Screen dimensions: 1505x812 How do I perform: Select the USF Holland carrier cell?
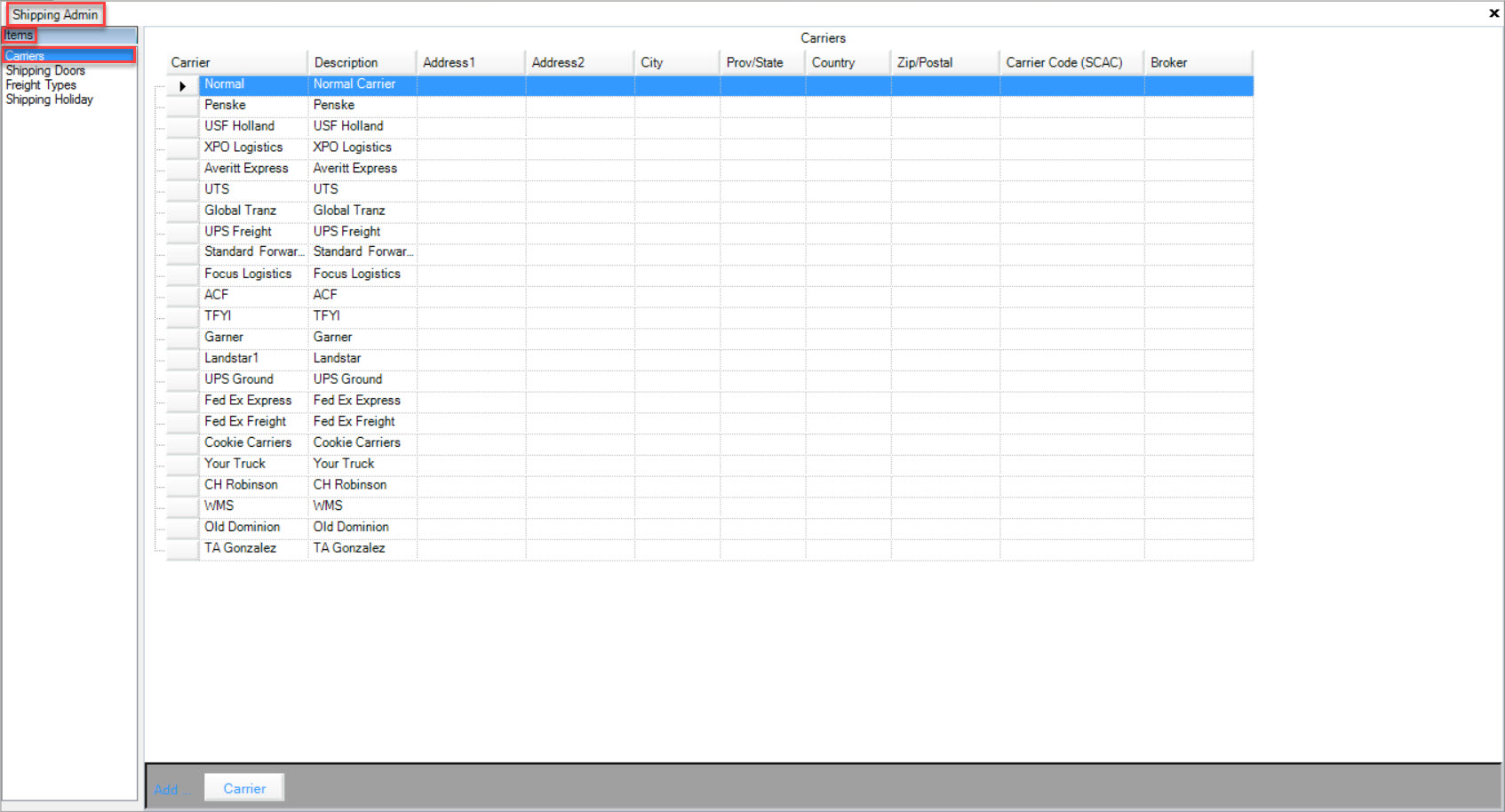(x=253, y=126)
